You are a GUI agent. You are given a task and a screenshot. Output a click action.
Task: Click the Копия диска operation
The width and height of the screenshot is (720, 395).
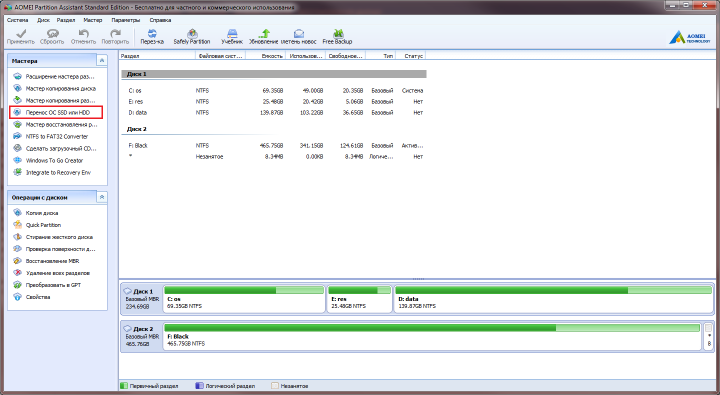[36, 213]
